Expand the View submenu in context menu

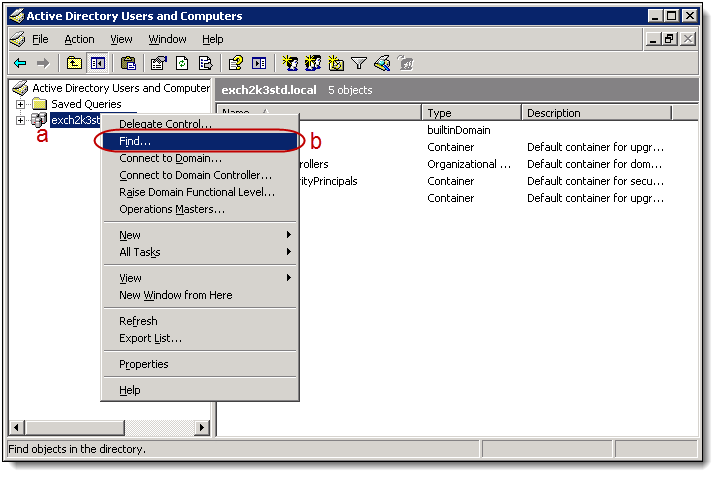(200, 278)
